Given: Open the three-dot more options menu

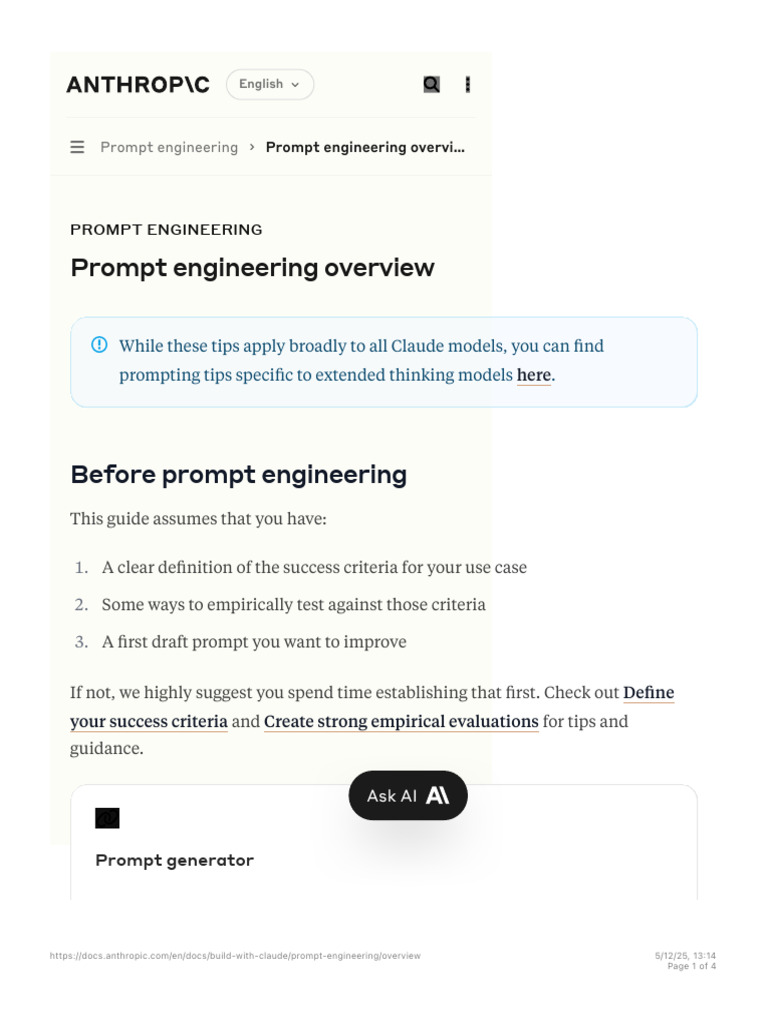Looking at the screenshot, I should pos(467,85).
